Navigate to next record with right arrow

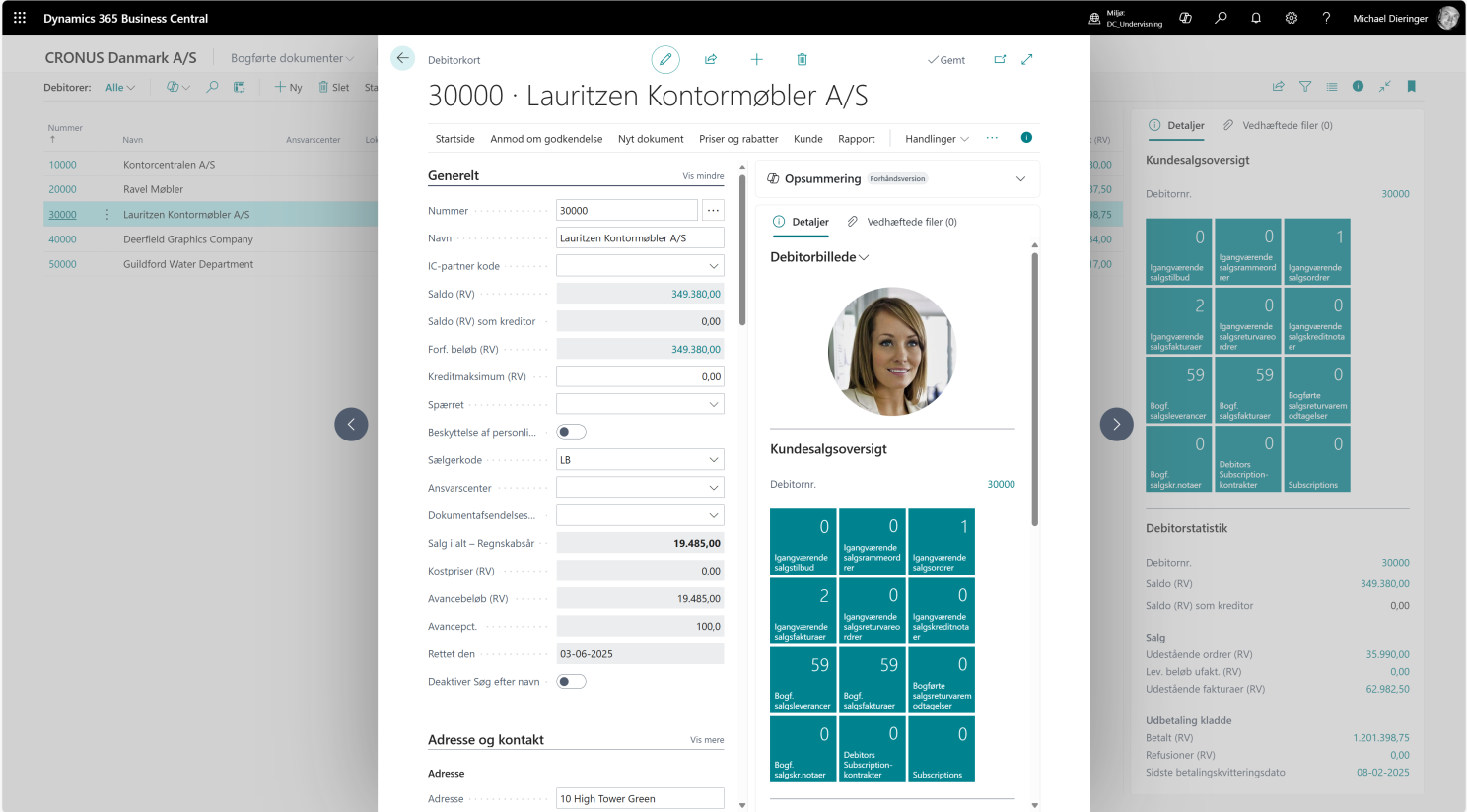pos(1116,424)
